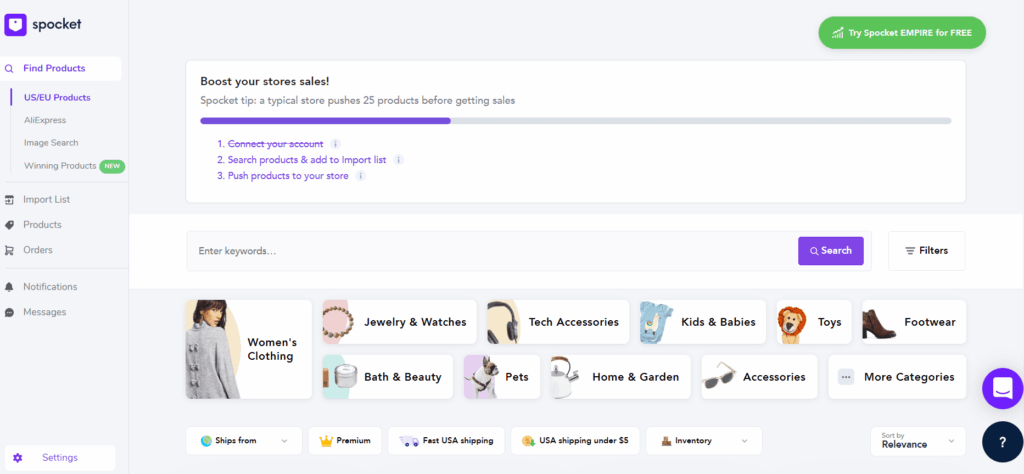
Task: Go to Import List page
Action: [x=46, y=200]
